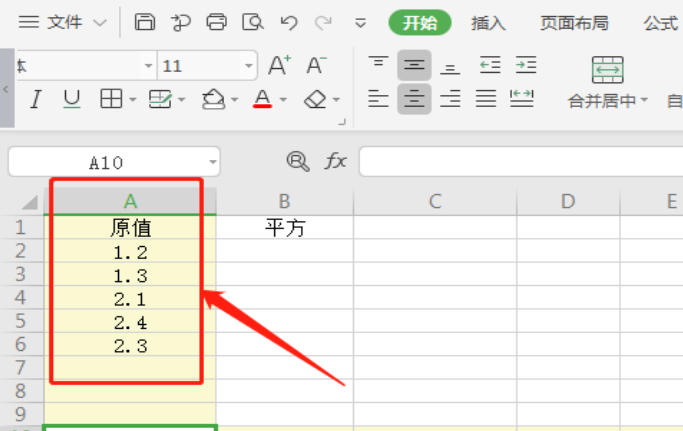The image size is (683, 431).
Task: Click cell containing 原值
Action: (130, 227)
